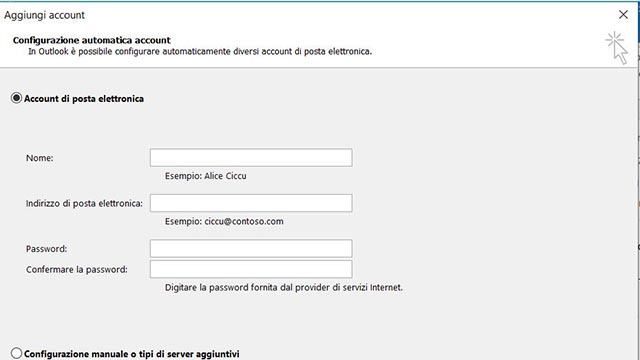Click the Nome: label

click(x=40, y=158)
